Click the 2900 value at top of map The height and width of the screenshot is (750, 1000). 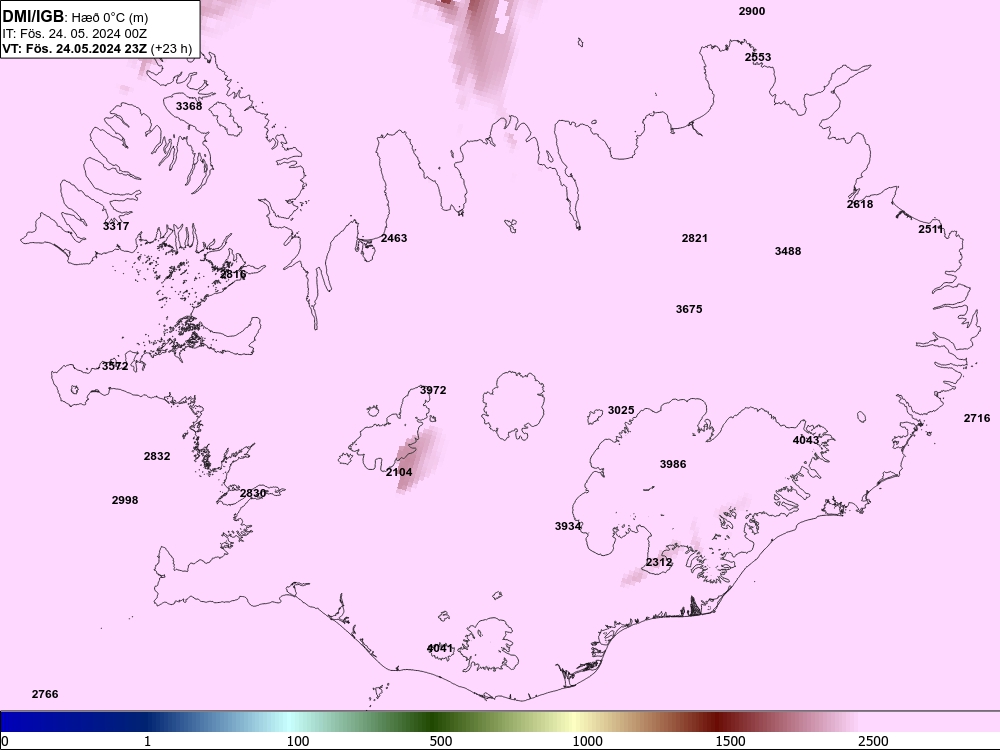coord(752,11)
